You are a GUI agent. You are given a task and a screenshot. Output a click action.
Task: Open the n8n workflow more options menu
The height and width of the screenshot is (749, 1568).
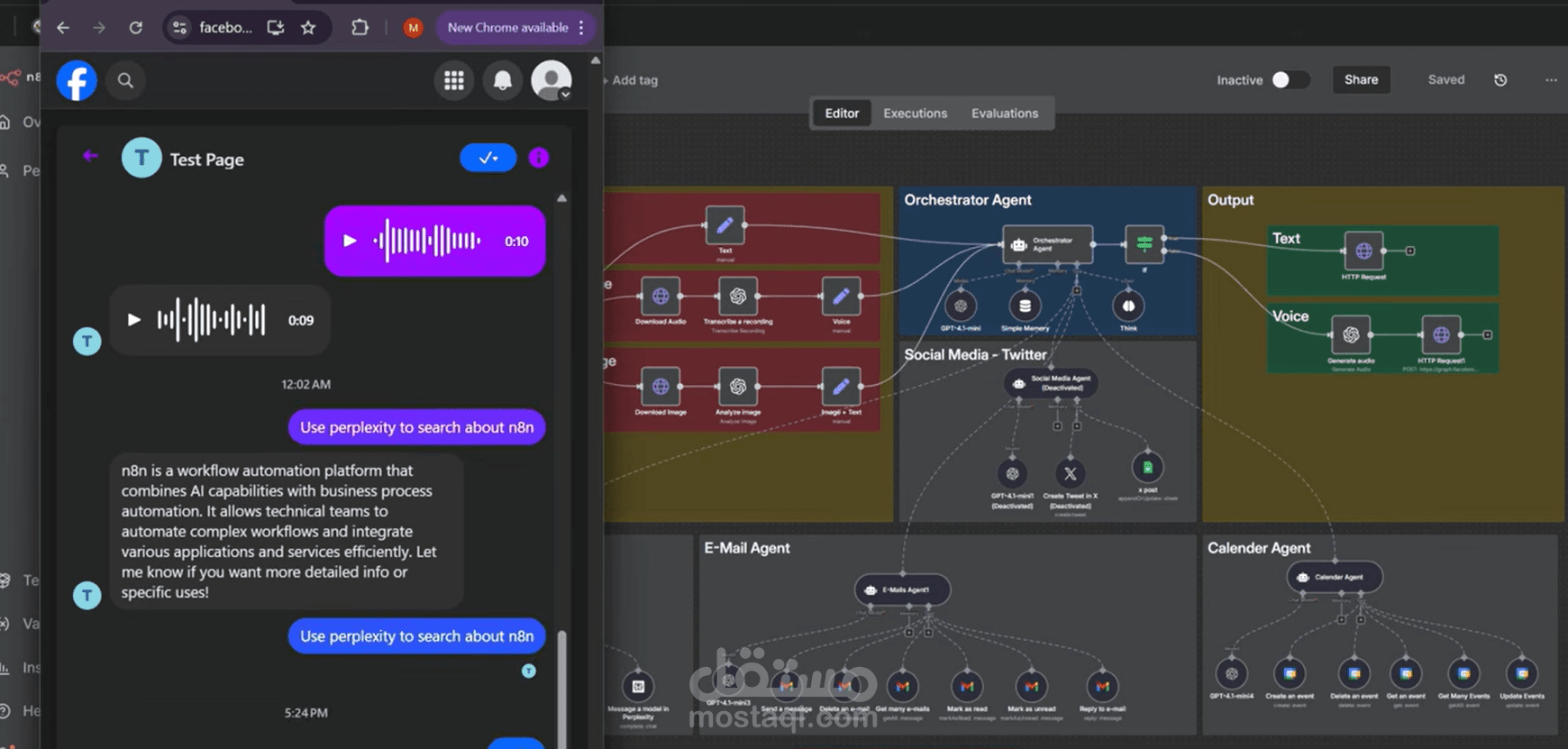coord(1551,80)
